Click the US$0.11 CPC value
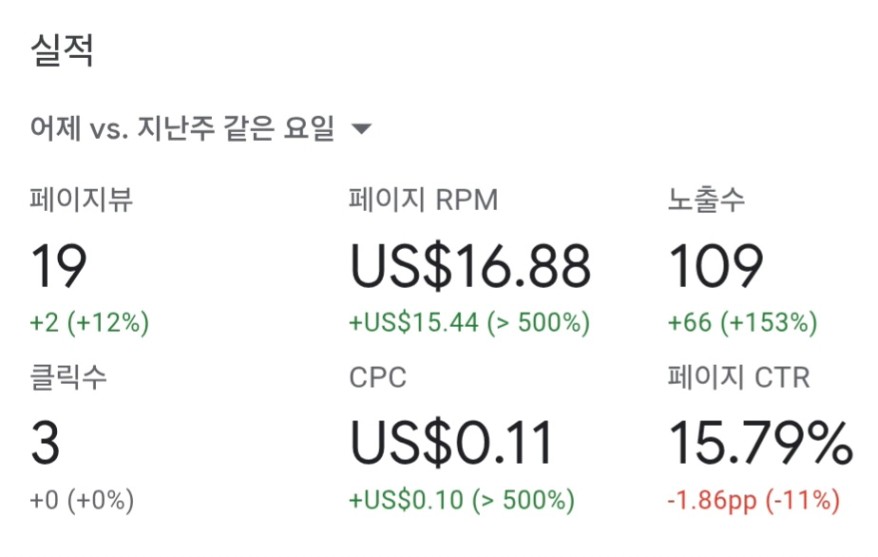 (451, 443)
